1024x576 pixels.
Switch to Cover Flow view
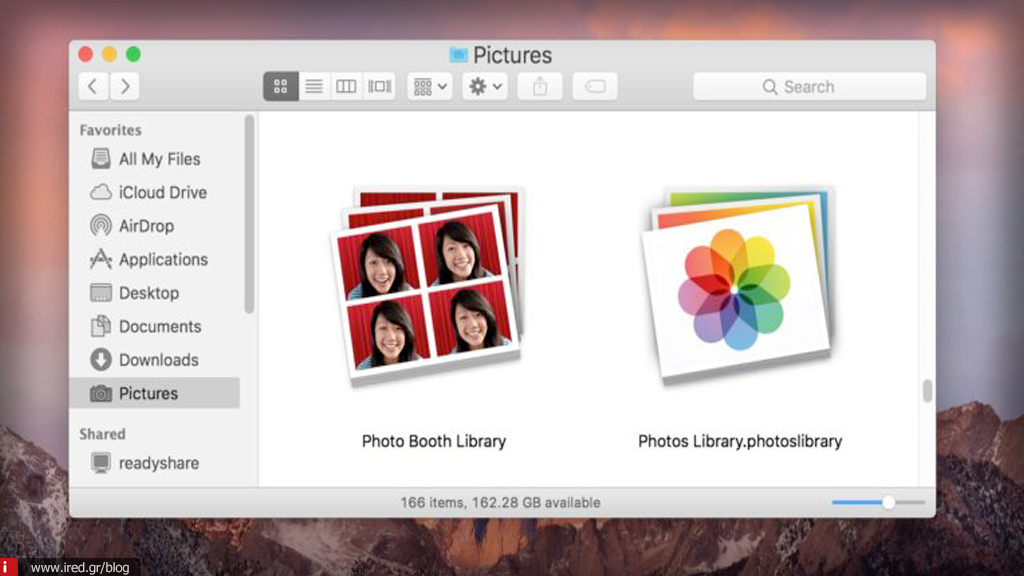[379, 87]
